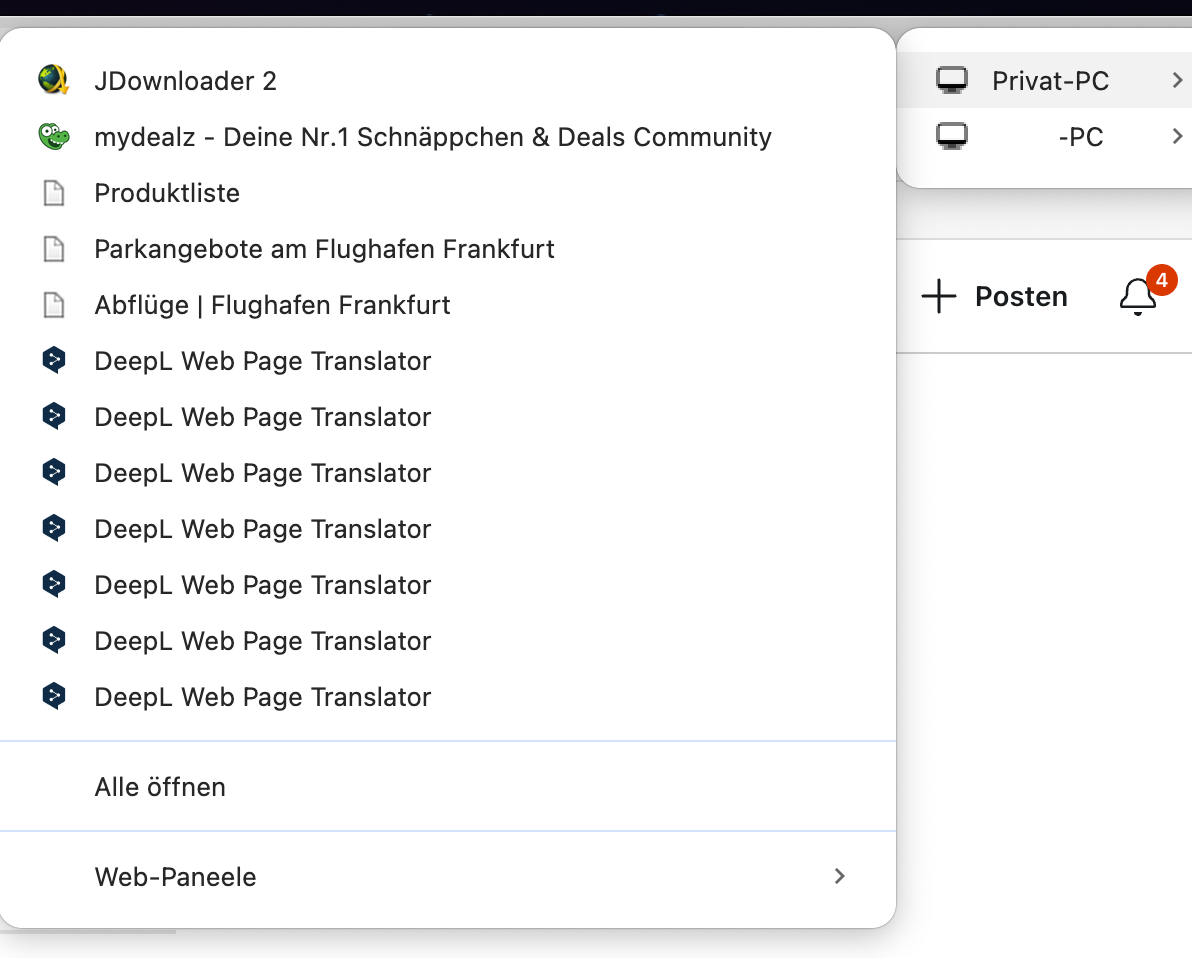Click the page icon beside Abflüge
This screenshot has height=958, width=1192.
pyautogui.click(x=54, y=305)
